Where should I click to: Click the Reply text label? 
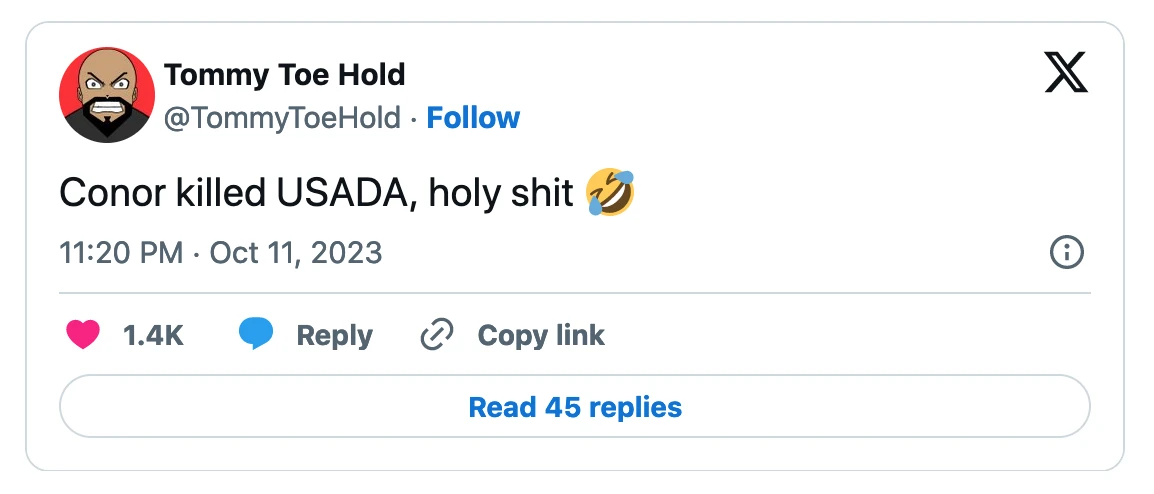(334, 335)
